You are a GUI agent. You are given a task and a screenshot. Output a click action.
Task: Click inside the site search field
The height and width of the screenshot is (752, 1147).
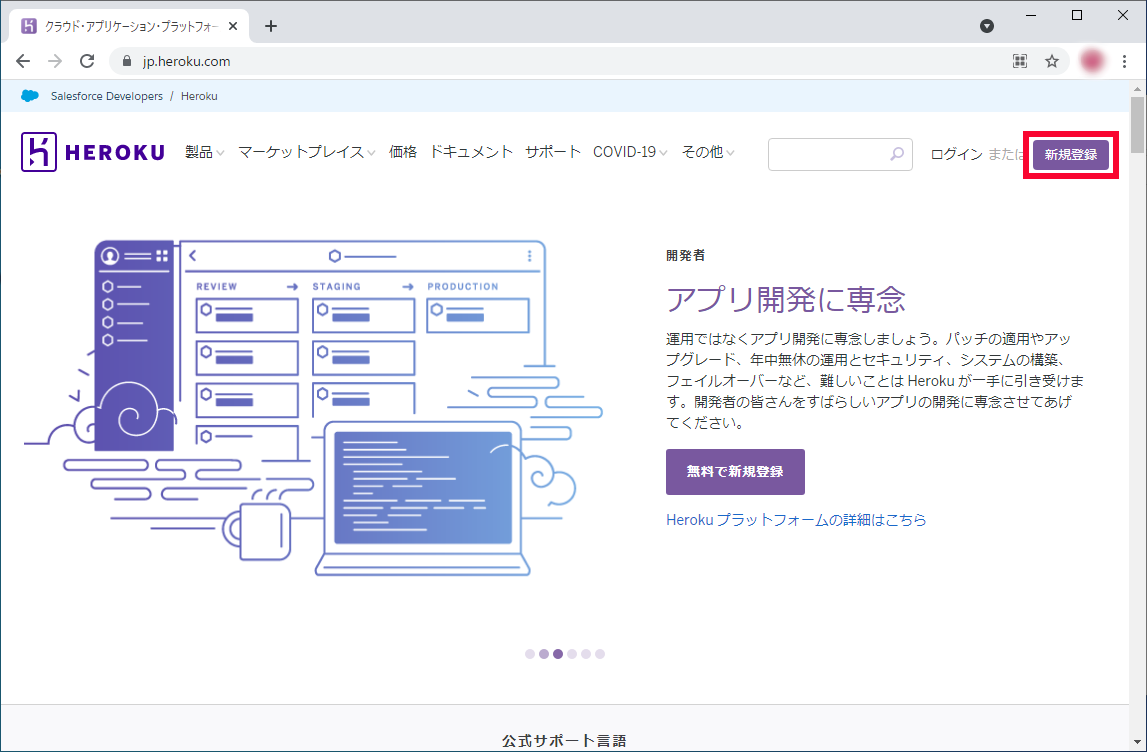point(826,154)
